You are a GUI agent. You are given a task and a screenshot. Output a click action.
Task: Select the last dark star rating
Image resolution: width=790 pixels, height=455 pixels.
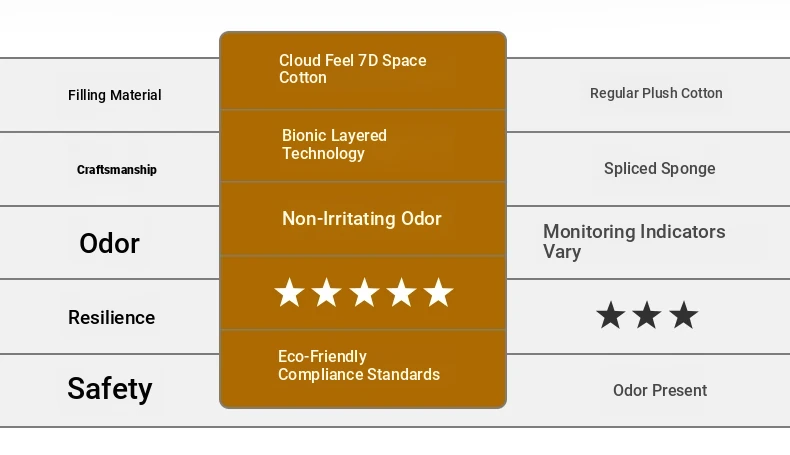click(684, 315)
